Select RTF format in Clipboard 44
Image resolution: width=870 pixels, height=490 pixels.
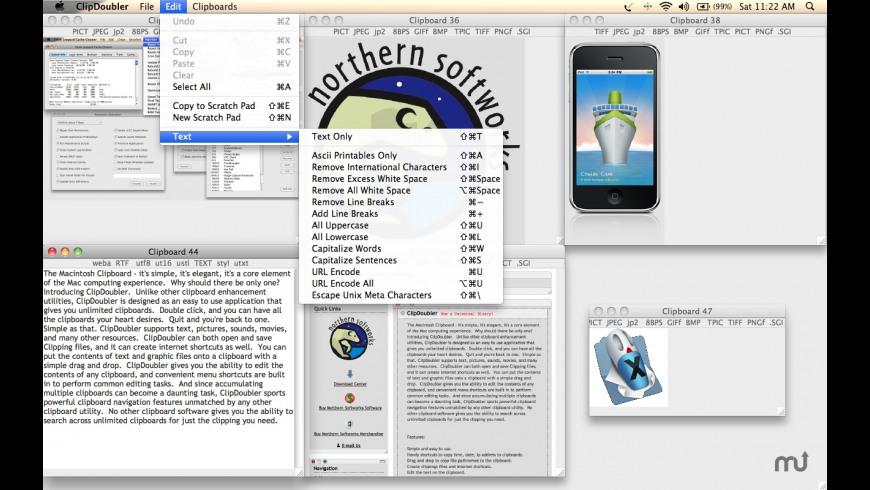tap(122, 263)
